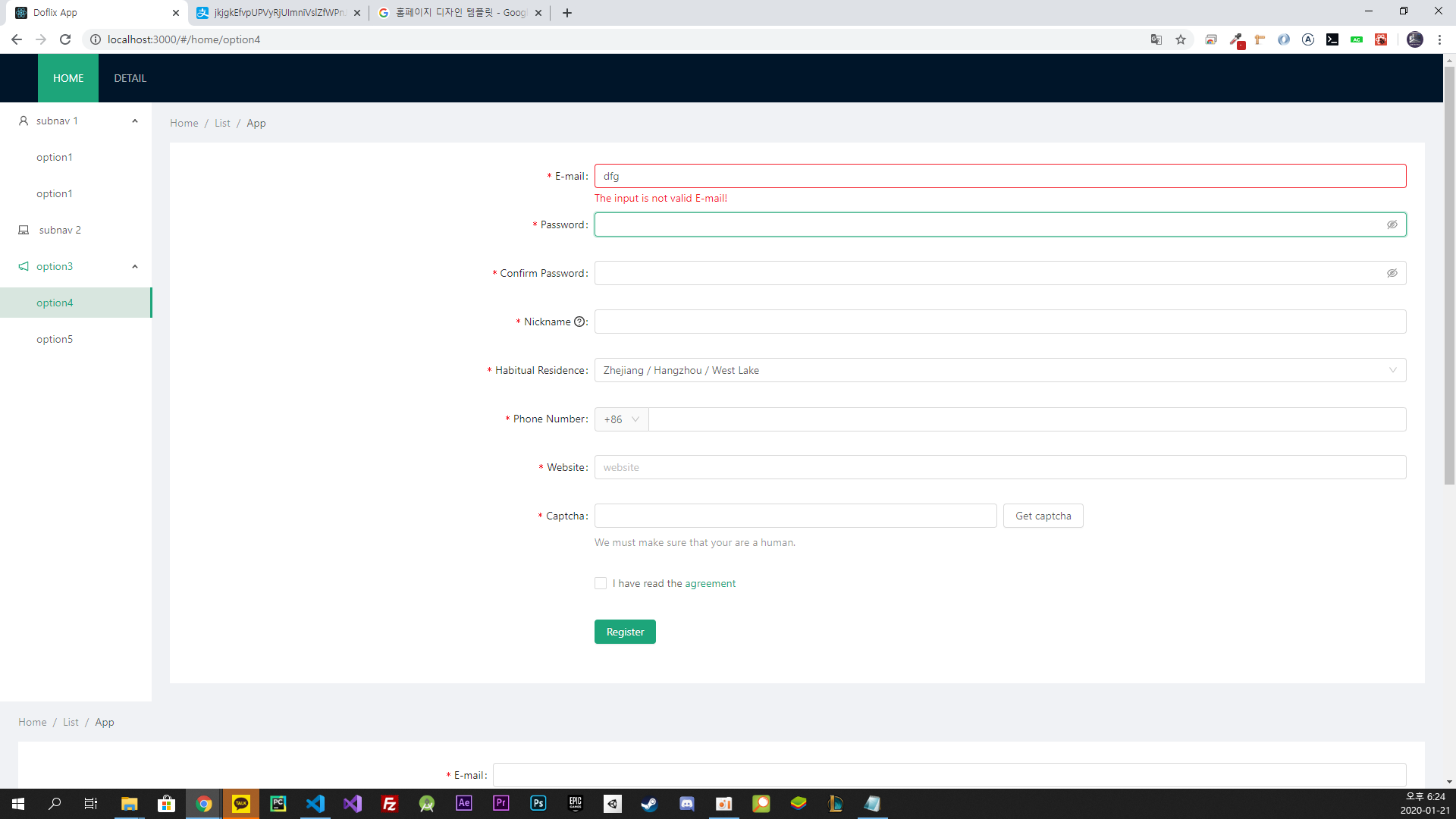Collapse the subnav 1 submenu arrow
Screen dimensions: 1456x819
[x=135, y=121]
